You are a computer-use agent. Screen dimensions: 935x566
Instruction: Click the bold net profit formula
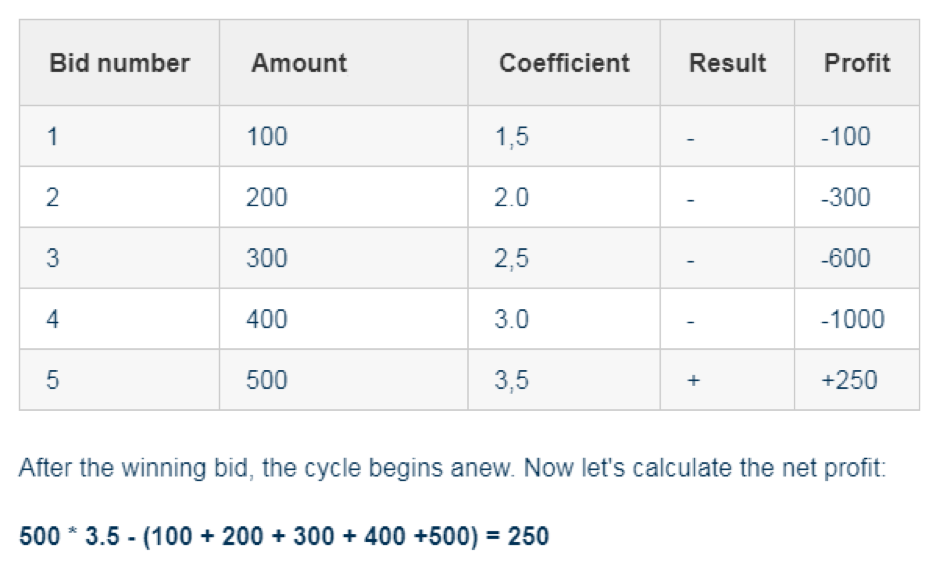284,536
